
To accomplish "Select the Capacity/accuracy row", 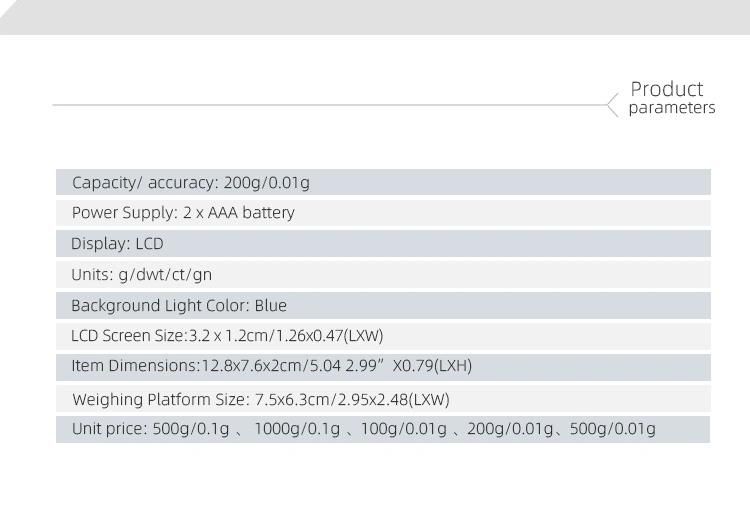I will tap(383, 182).
